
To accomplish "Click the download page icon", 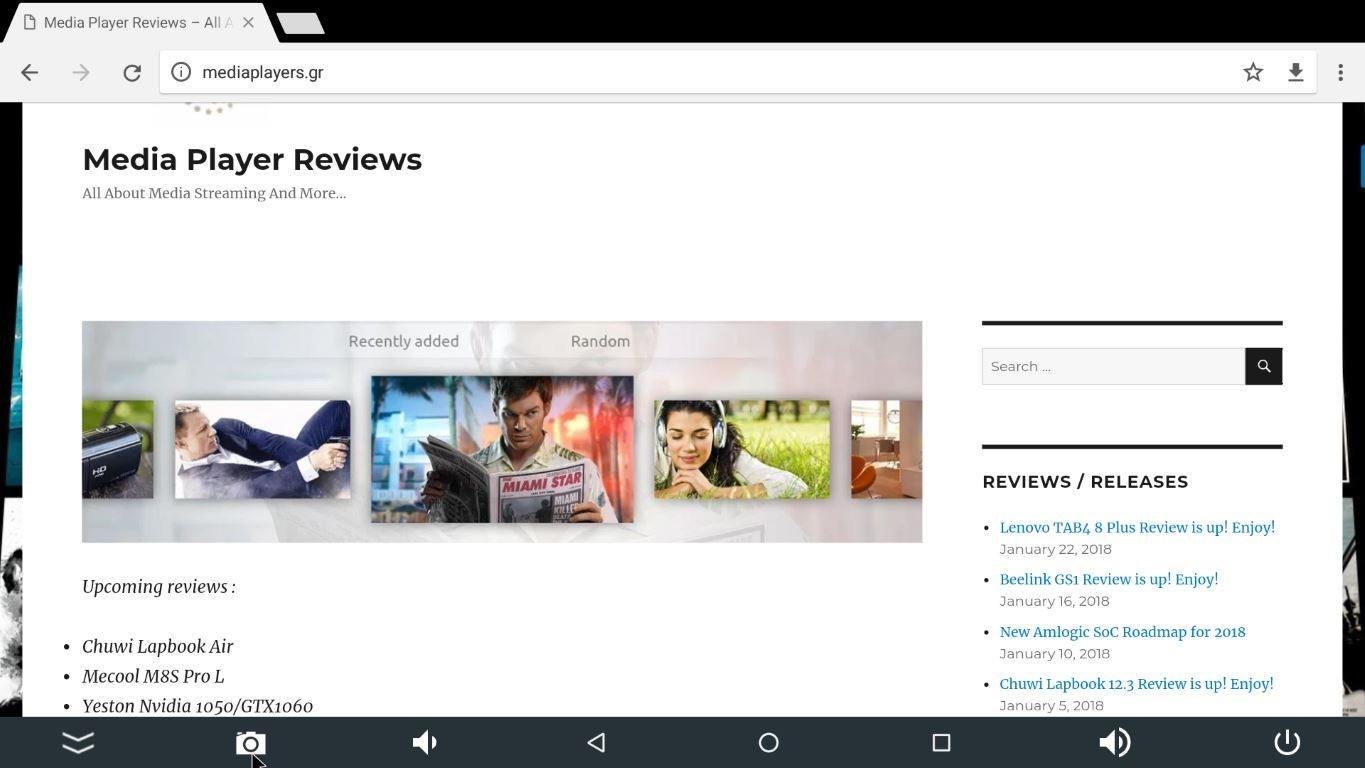I will [x=1295, y=72].
